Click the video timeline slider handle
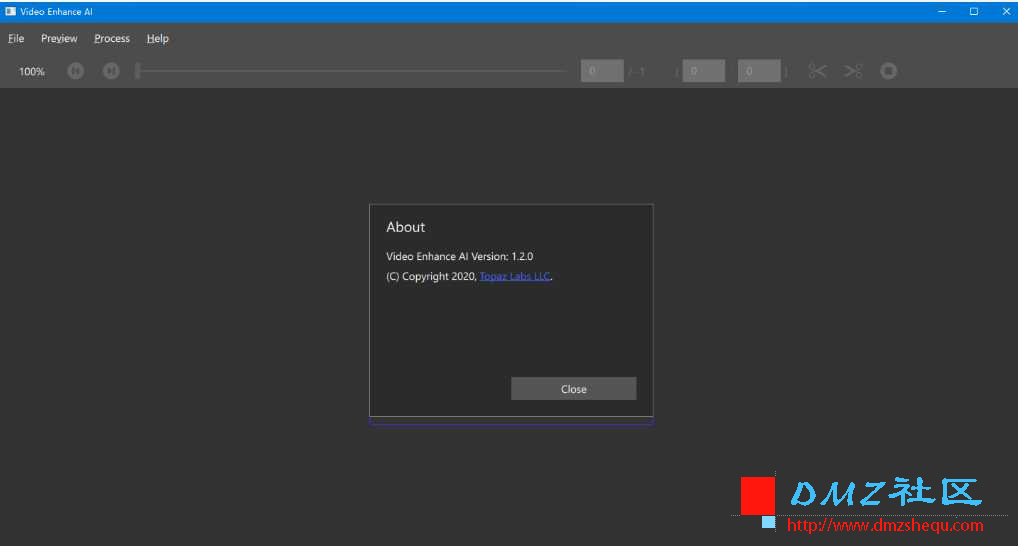Viewport: 1018px width, 546px height. click(138, 71)
